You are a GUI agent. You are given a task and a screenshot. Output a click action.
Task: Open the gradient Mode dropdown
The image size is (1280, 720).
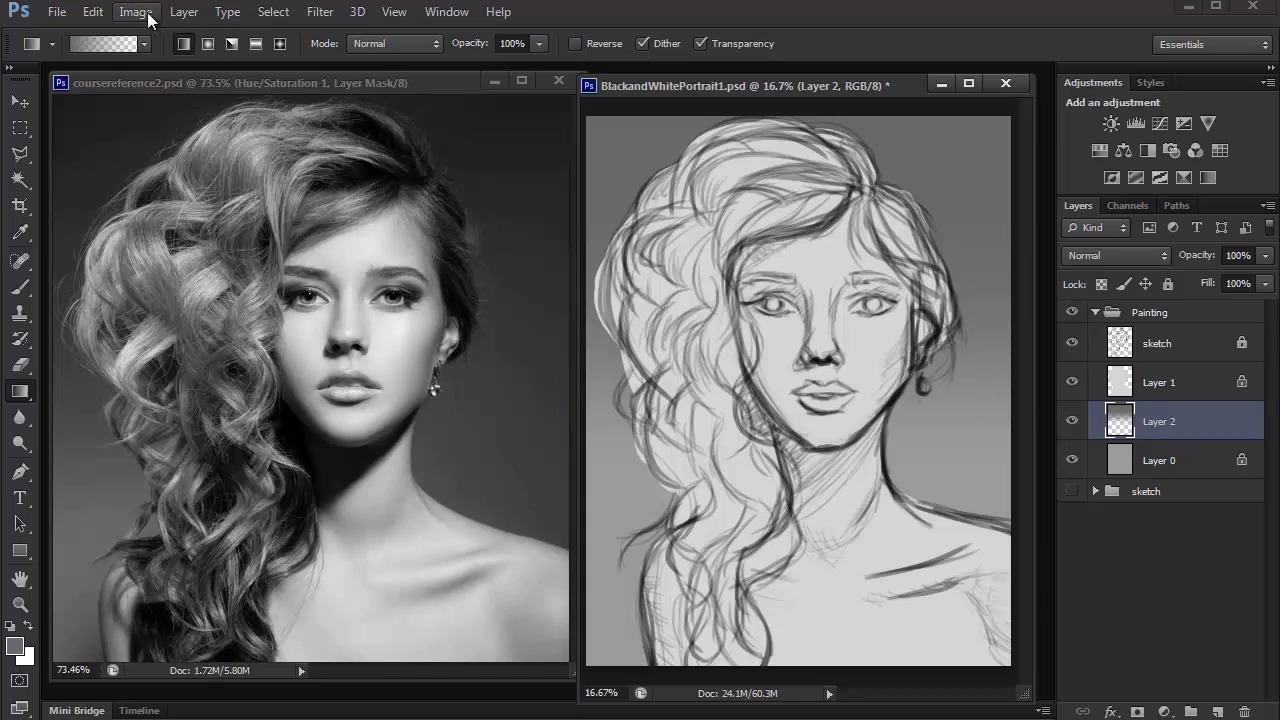coord(396,44)
